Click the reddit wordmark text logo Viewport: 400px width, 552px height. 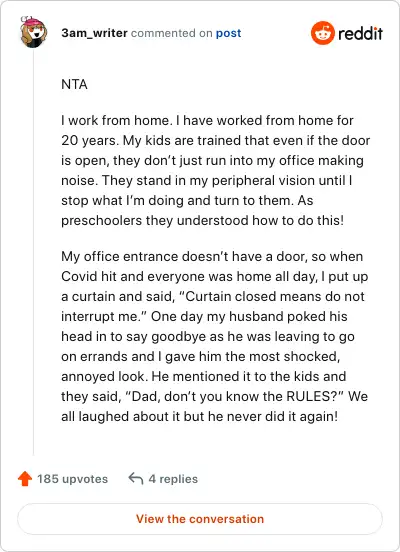[x=360, y=33]
